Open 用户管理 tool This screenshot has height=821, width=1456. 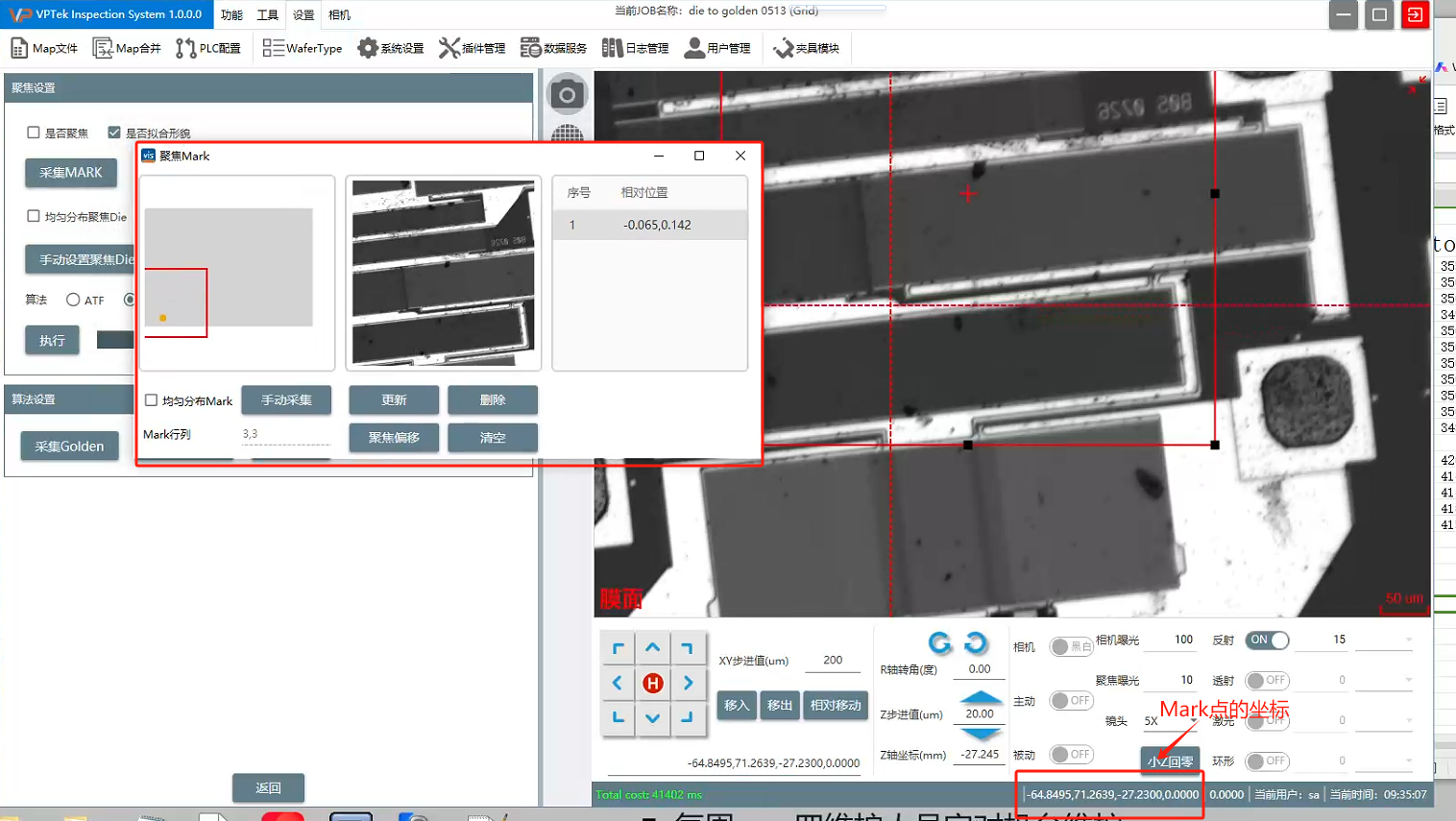point(717,48)
